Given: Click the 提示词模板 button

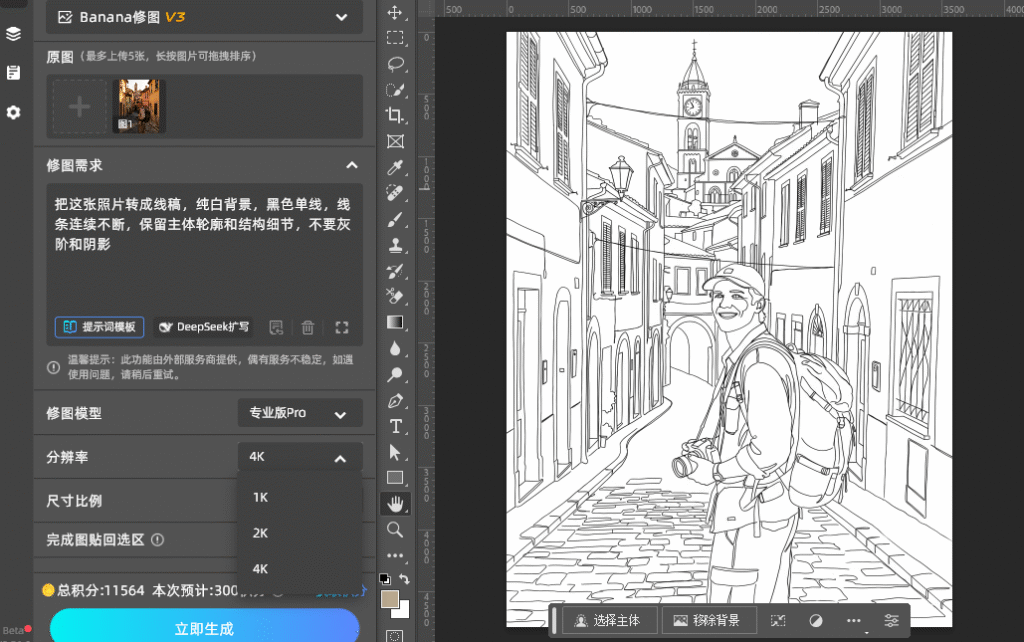Looking at the screenshot, I should (99, 327).
